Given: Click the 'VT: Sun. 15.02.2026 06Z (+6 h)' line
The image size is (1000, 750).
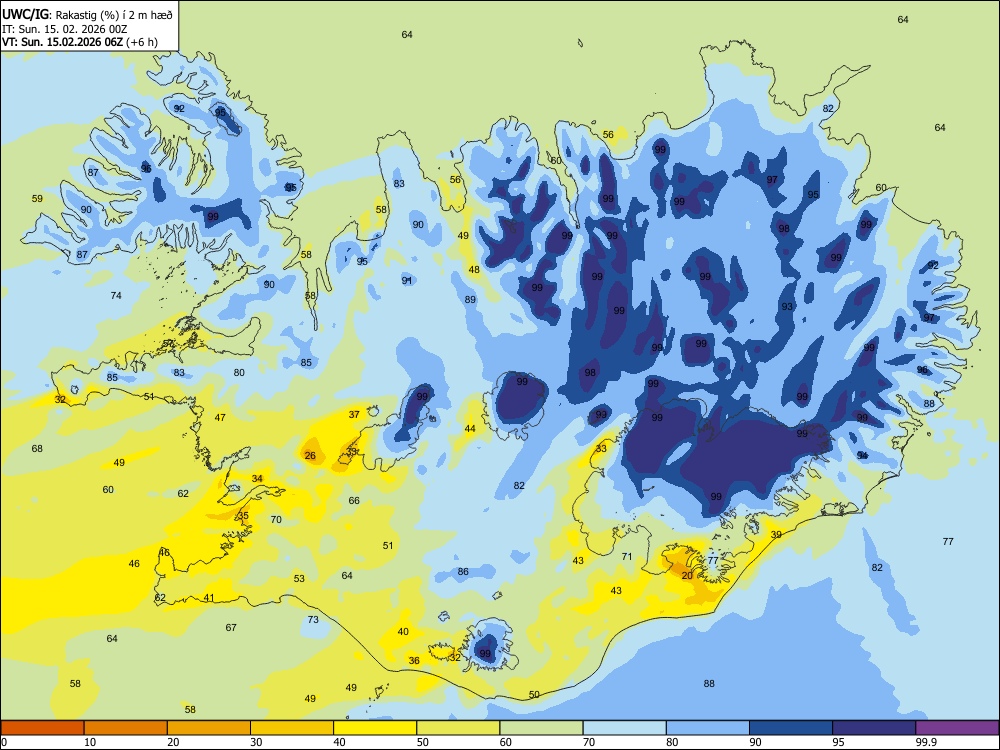Looking at the screenshot, I should pyautogui.click(x=80, y=42).
